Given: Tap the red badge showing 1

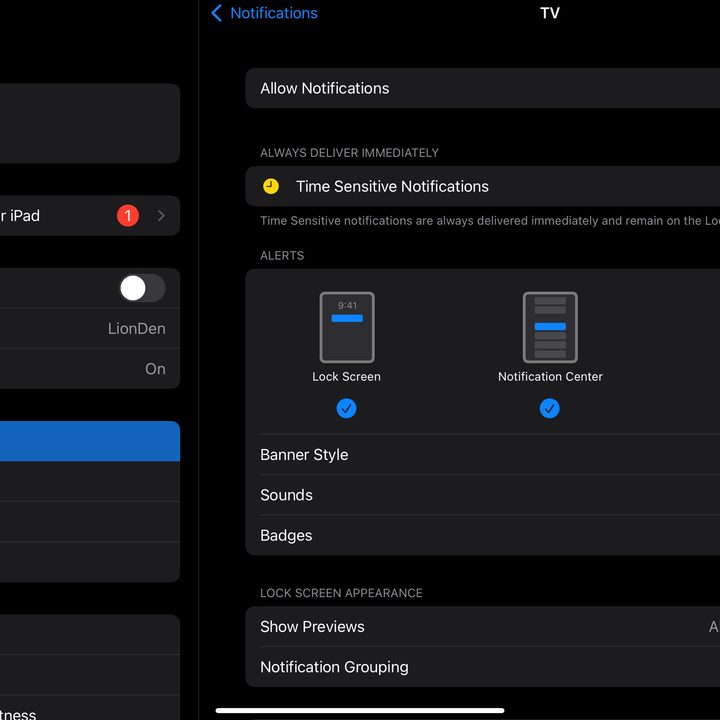Looking at the screenshot, I should tap(128, 215).
